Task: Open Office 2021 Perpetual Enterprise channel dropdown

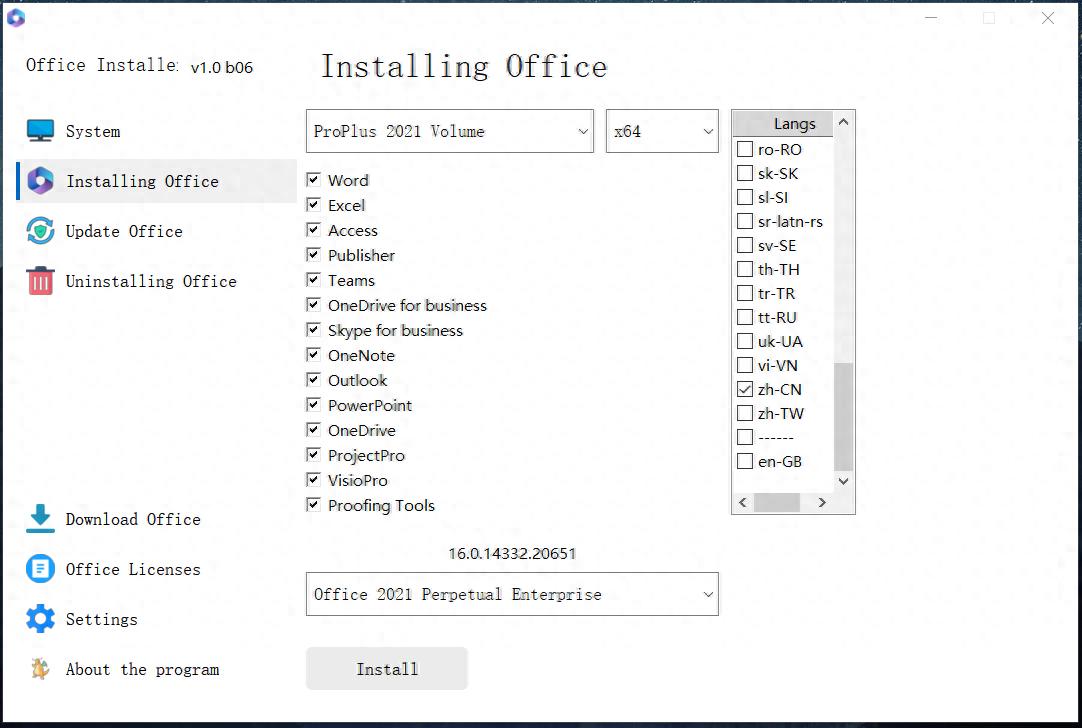Action: pos(512,593)
